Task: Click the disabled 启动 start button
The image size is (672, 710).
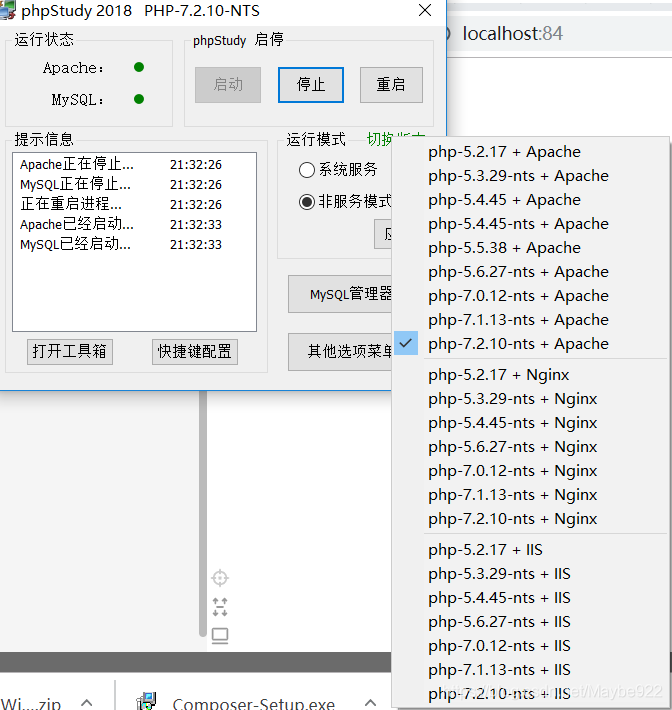Action: pos(228,85)
